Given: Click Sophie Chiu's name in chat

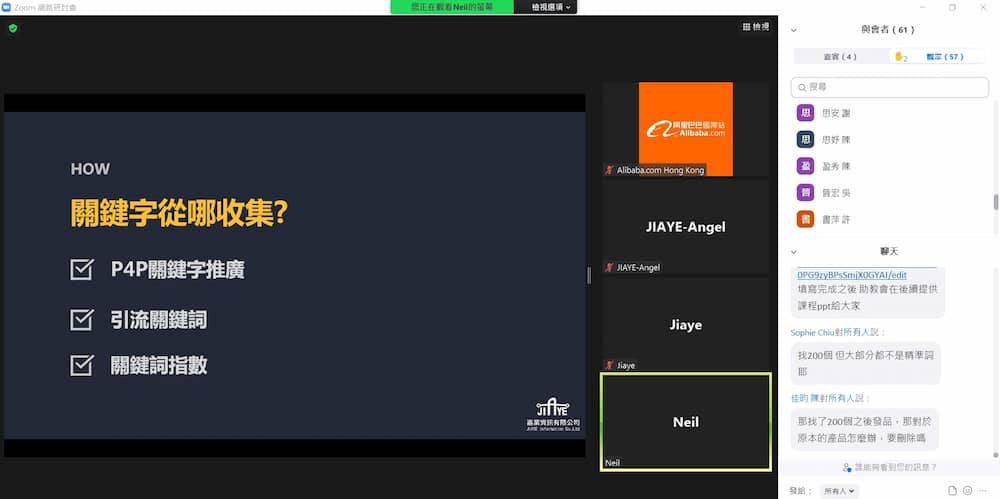Looking at the screenshot, I should tap(813, 332).
